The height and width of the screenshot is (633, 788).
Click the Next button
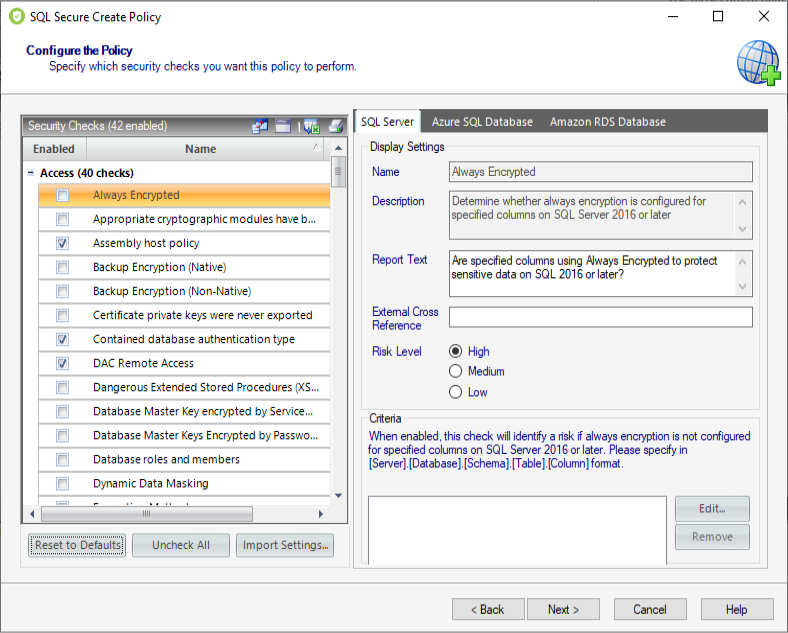pyautogui.click(x=564, y=609)
